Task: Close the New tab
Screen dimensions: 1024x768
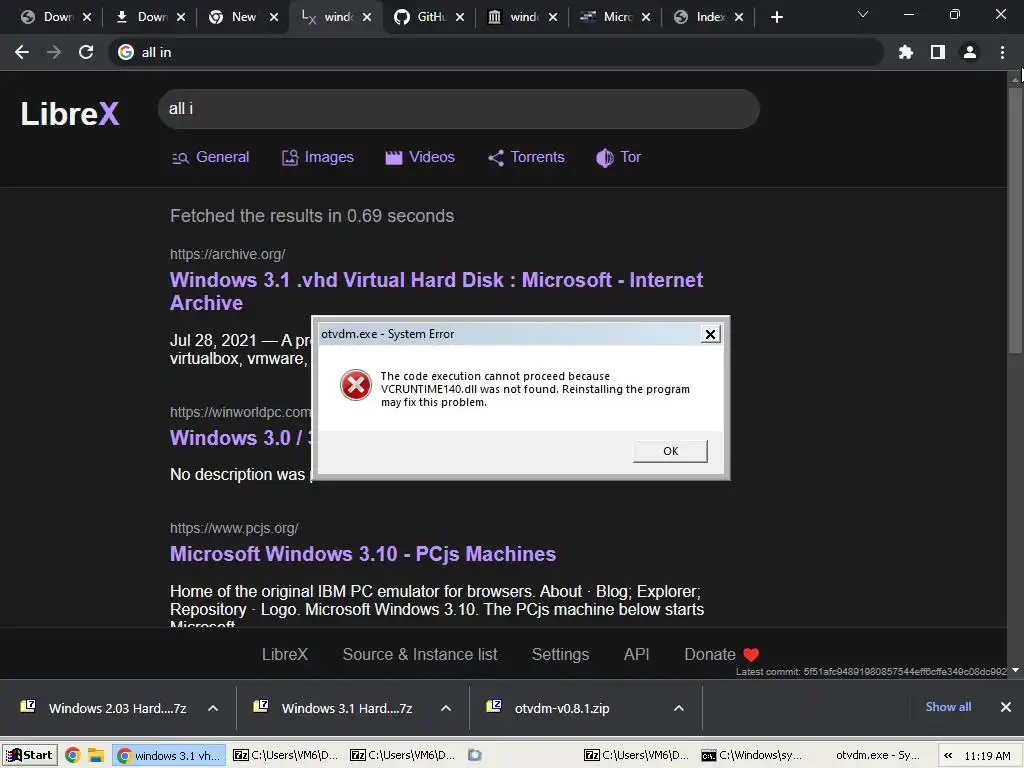Action: pos(274,17)
